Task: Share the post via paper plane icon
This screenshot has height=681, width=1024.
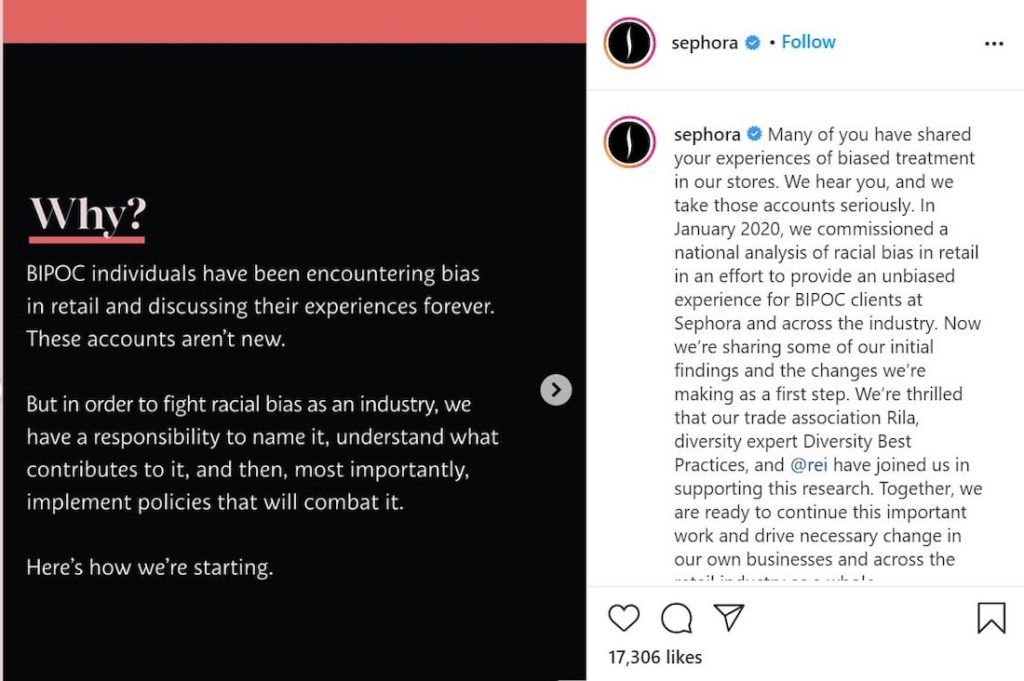Action: pos(729,618)
